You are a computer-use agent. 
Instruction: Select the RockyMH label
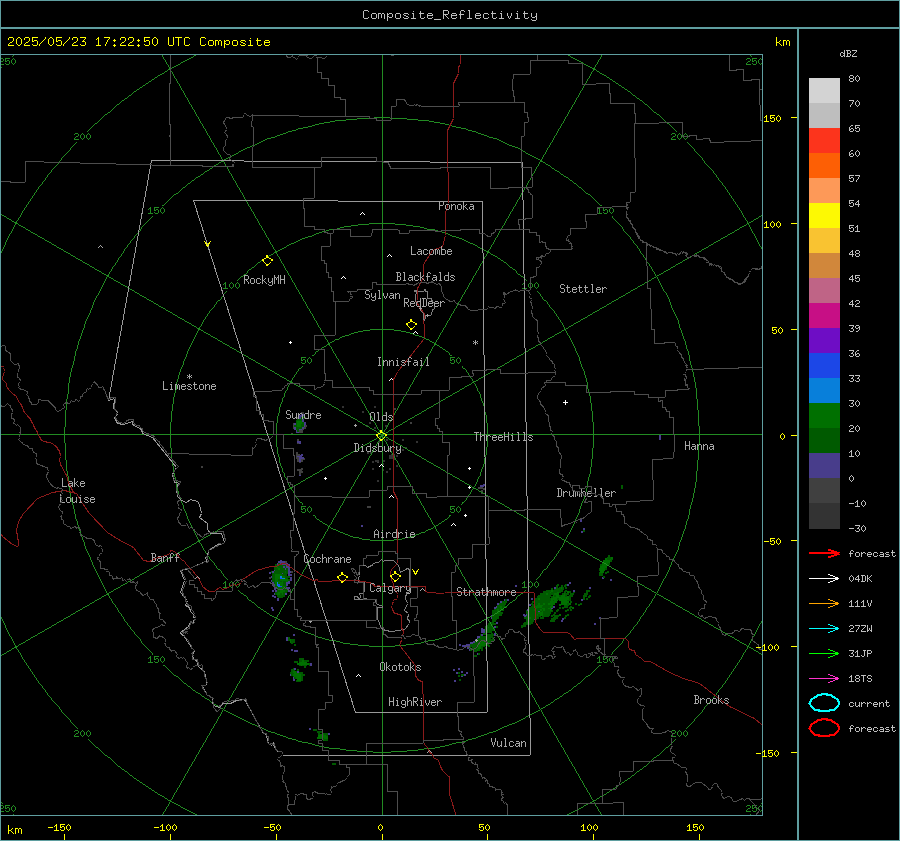tap(264, 280)
